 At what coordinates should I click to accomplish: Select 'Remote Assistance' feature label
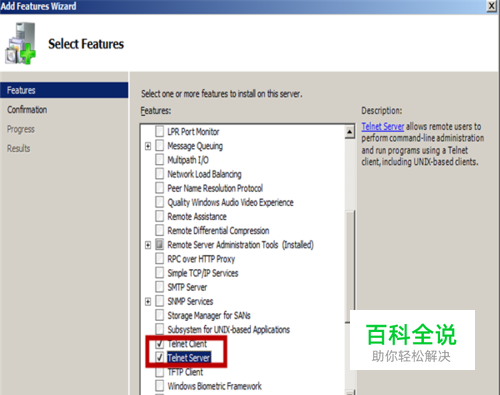pyautogui.click(x=197, y=217)
